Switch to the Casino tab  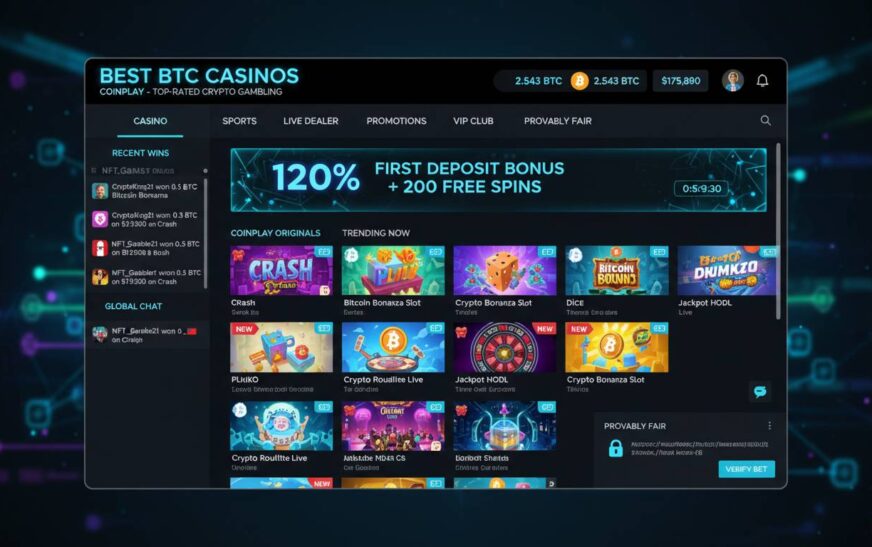point(150,121)
